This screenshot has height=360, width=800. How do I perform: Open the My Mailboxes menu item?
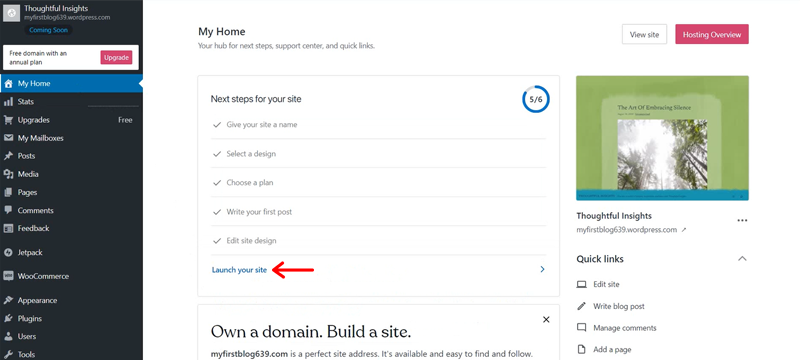click(71, 138)
